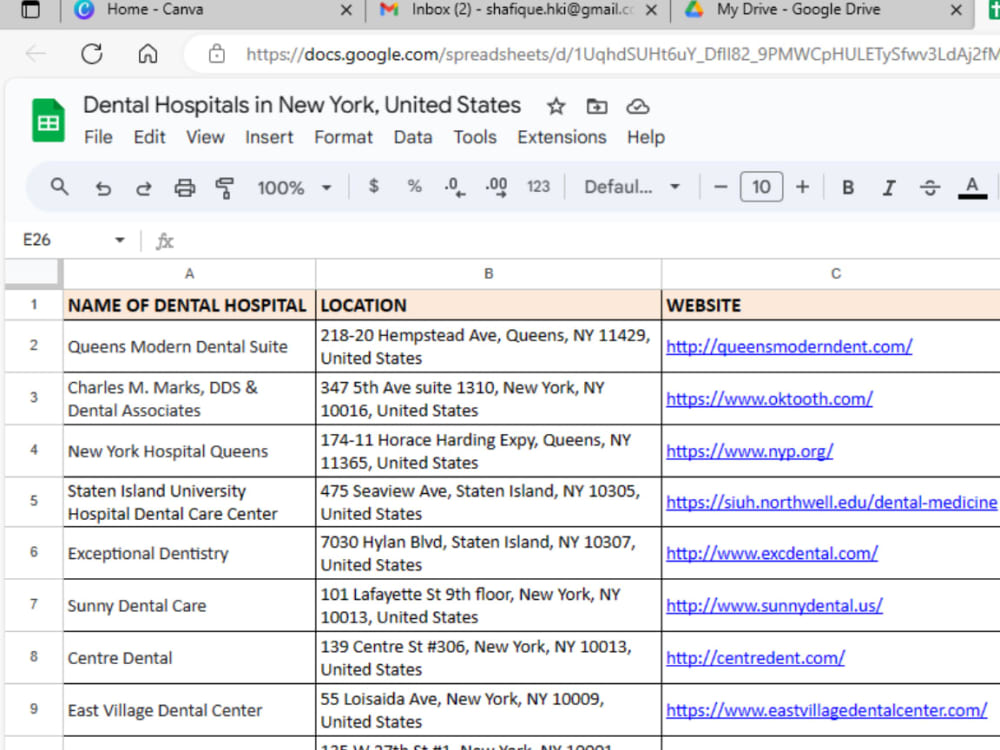This screenshot has width=1000, height=750.
Task: Star the spreadsheet
Action: click(x=556, y=106)
